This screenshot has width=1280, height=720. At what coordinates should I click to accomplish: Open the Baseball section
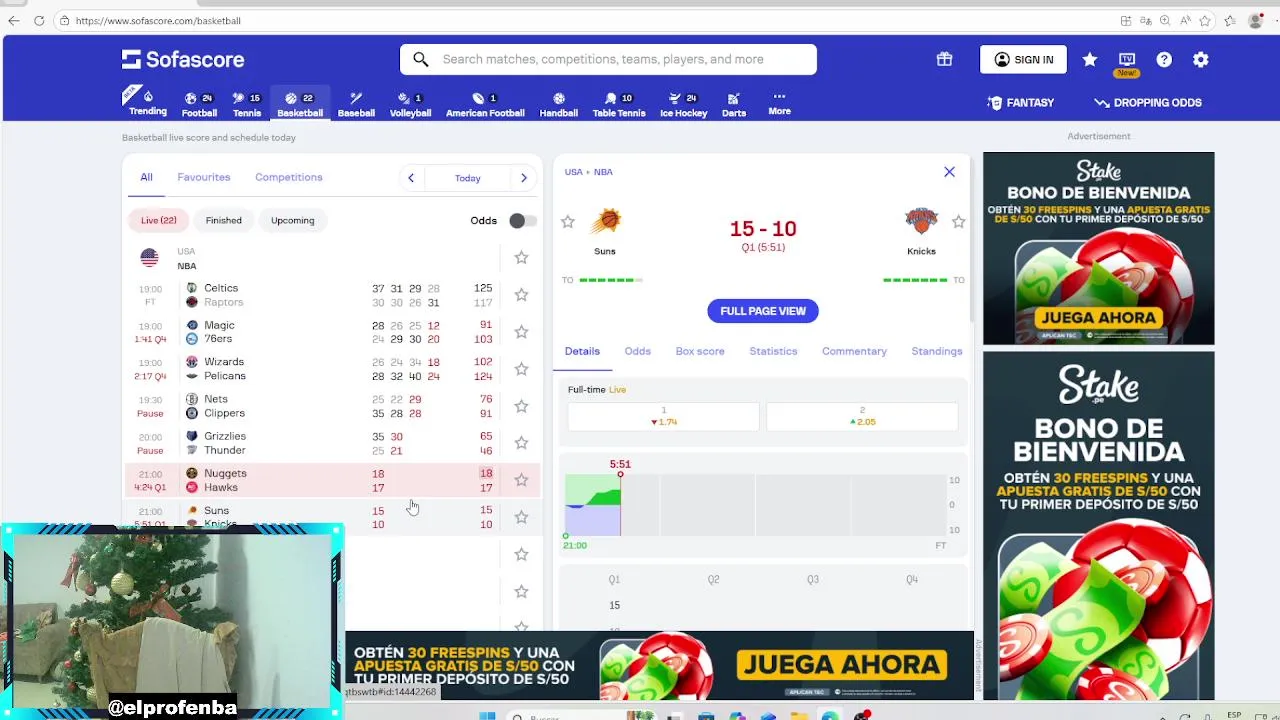pyautogui.click(x=356, y=104)
